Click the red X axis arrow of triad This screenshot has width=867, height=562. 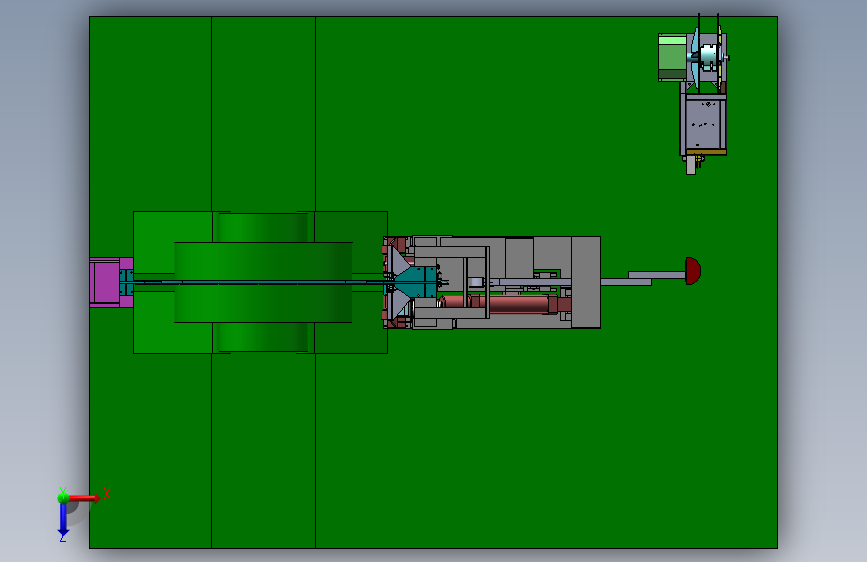tap(85, 498)
